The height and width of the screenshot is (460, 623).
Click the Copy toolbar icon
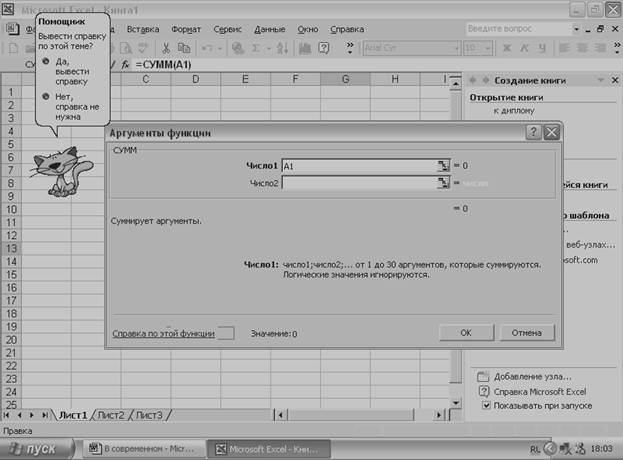click(x=184, y=48)
